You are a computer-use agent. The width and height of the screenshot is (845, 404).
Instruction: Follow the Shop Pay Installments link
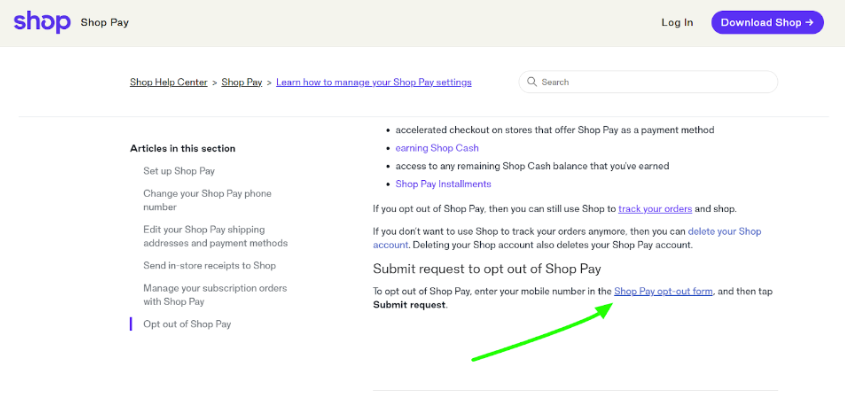coord(444,184)
